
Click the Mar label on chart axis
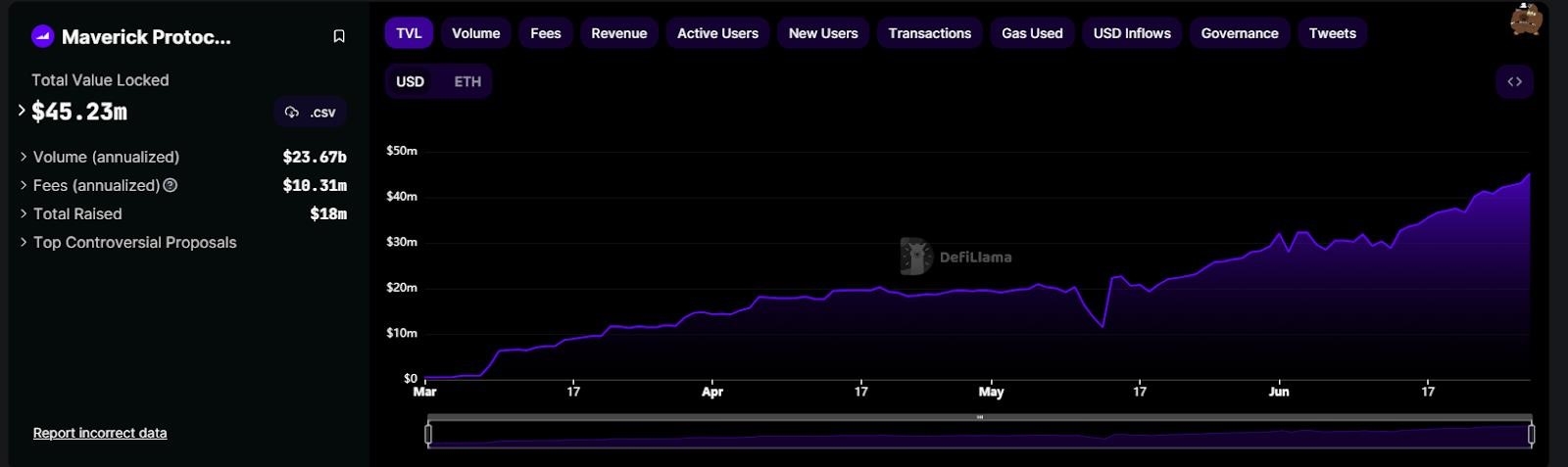click(x=424, y=392)
